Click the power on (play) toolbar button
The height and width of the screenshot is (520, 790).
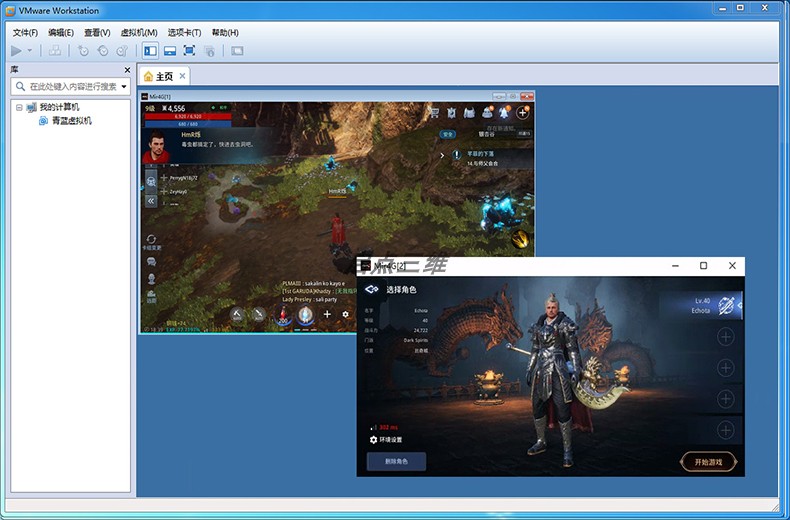click(x=16, y=51)
